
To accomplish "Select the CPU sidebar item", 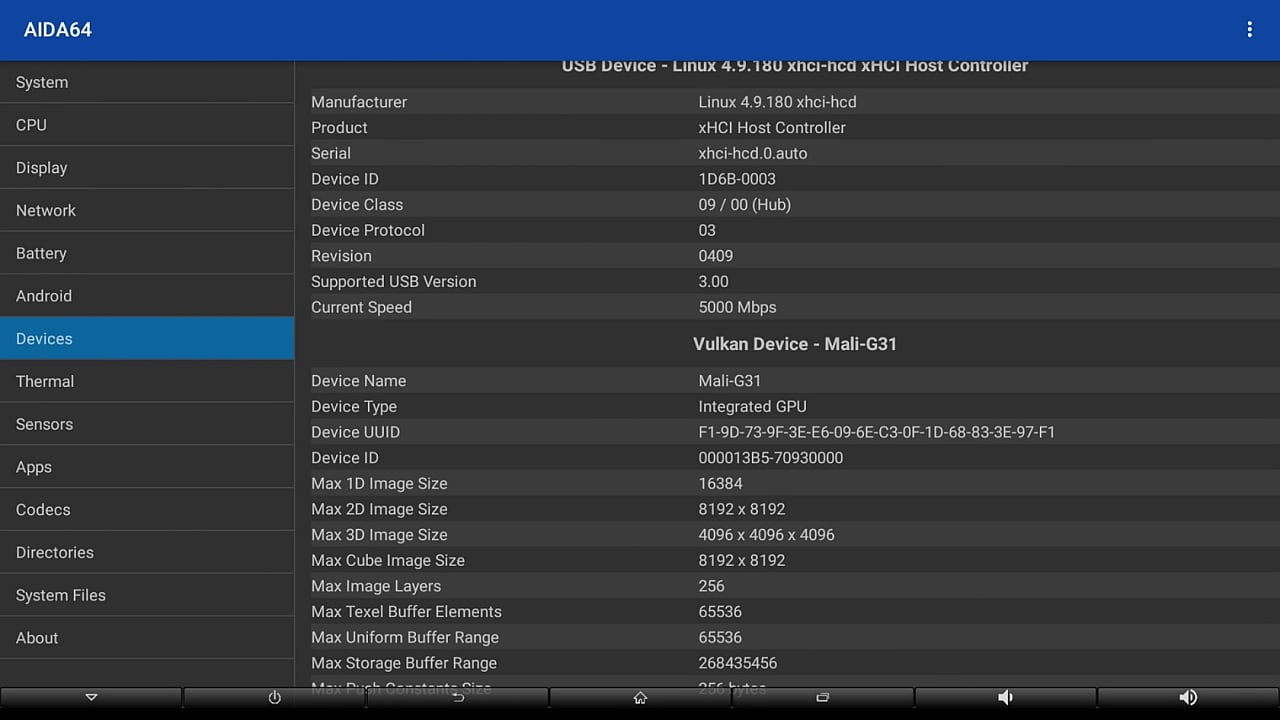I will pyautogui.click(x=147, y=125).
